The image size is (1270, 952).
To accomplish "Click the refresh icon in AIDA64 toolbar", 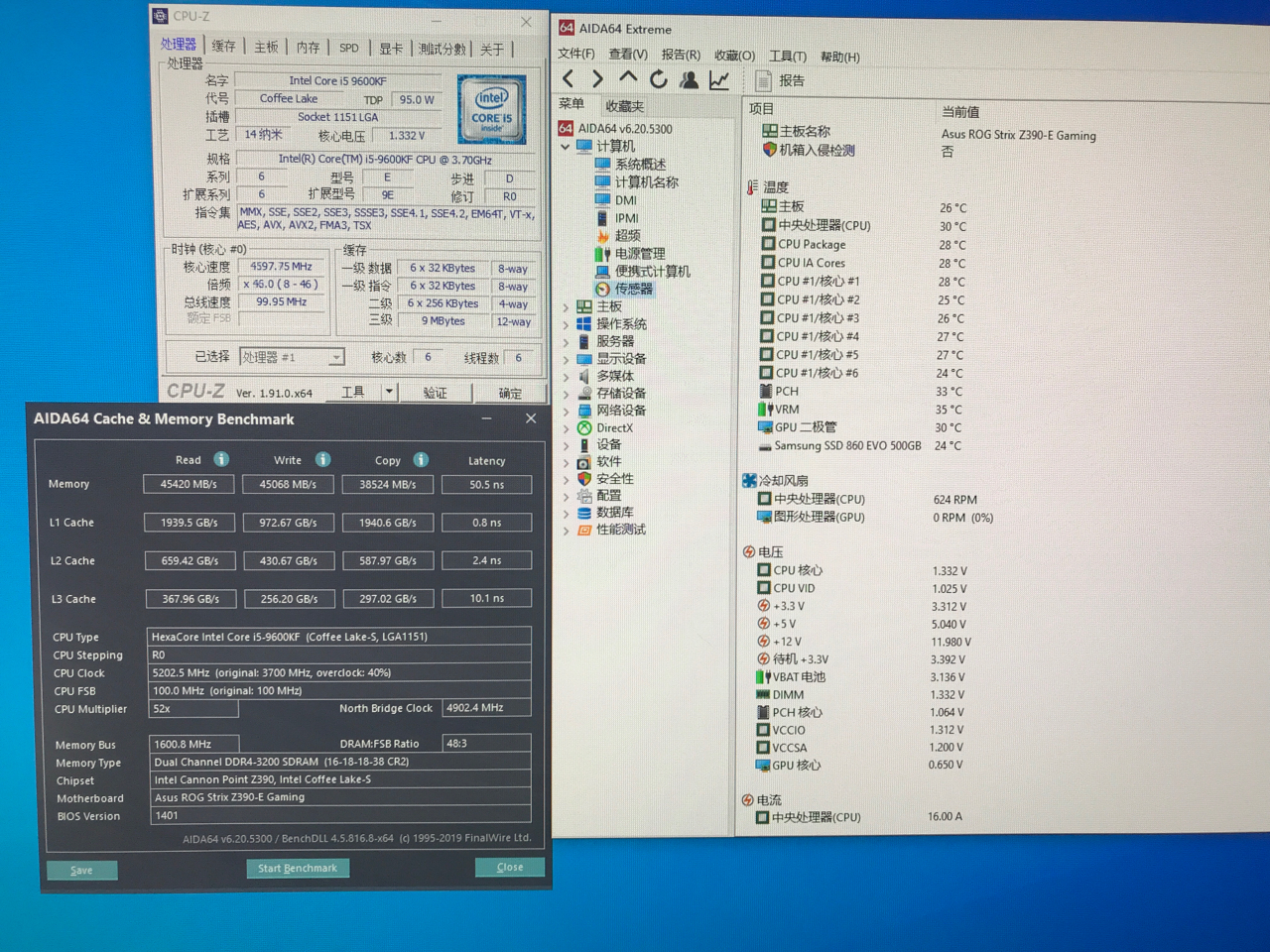I will [658, 78].
